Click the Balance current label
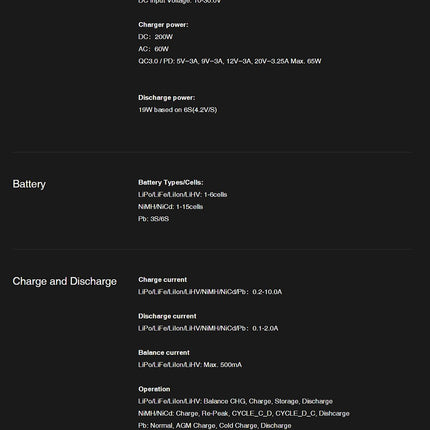The width and height of the screenshot is (430, 430). click(x=164, y=353)
